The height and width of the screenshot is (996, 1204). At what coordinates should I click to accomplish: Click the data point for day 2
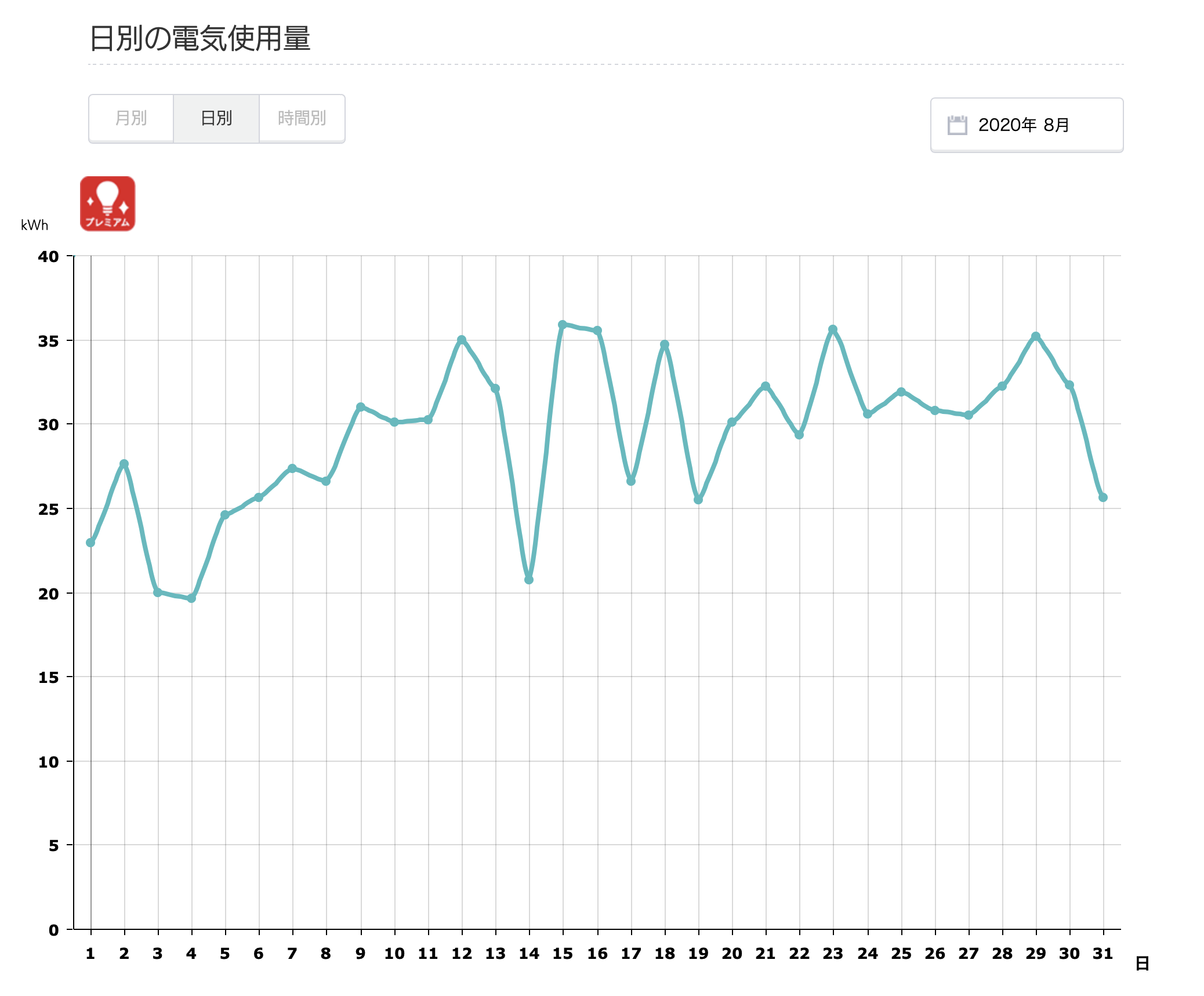pos(124,464)
